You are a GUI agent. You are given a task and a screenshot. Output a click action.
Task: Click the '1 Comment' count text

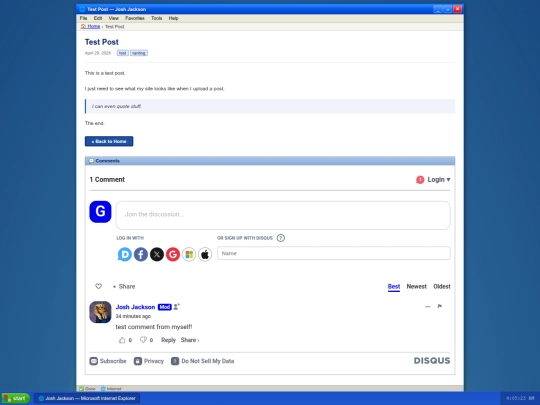click(x=107, y=179)
